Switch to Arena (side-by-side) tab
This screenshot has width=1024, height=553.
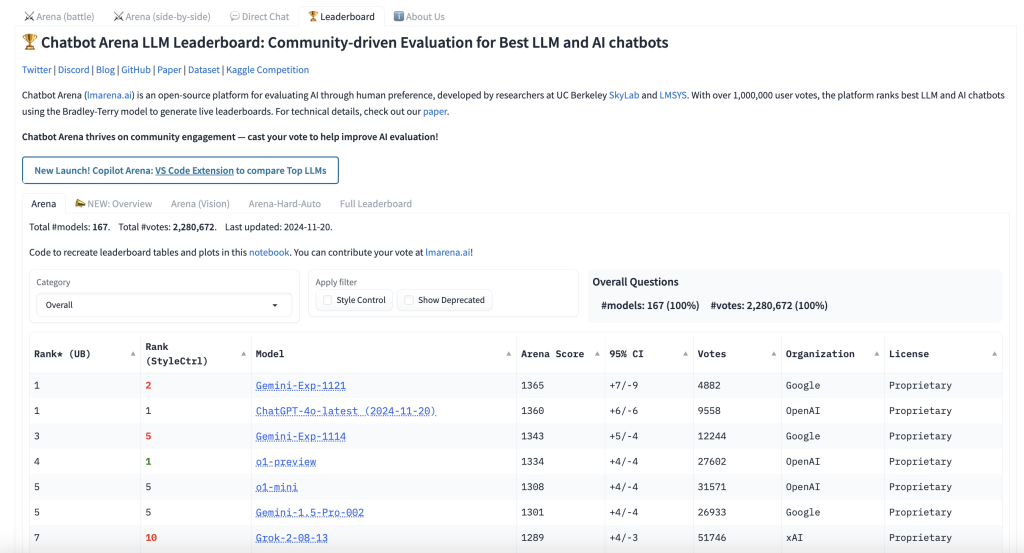[x=162, y=16]
